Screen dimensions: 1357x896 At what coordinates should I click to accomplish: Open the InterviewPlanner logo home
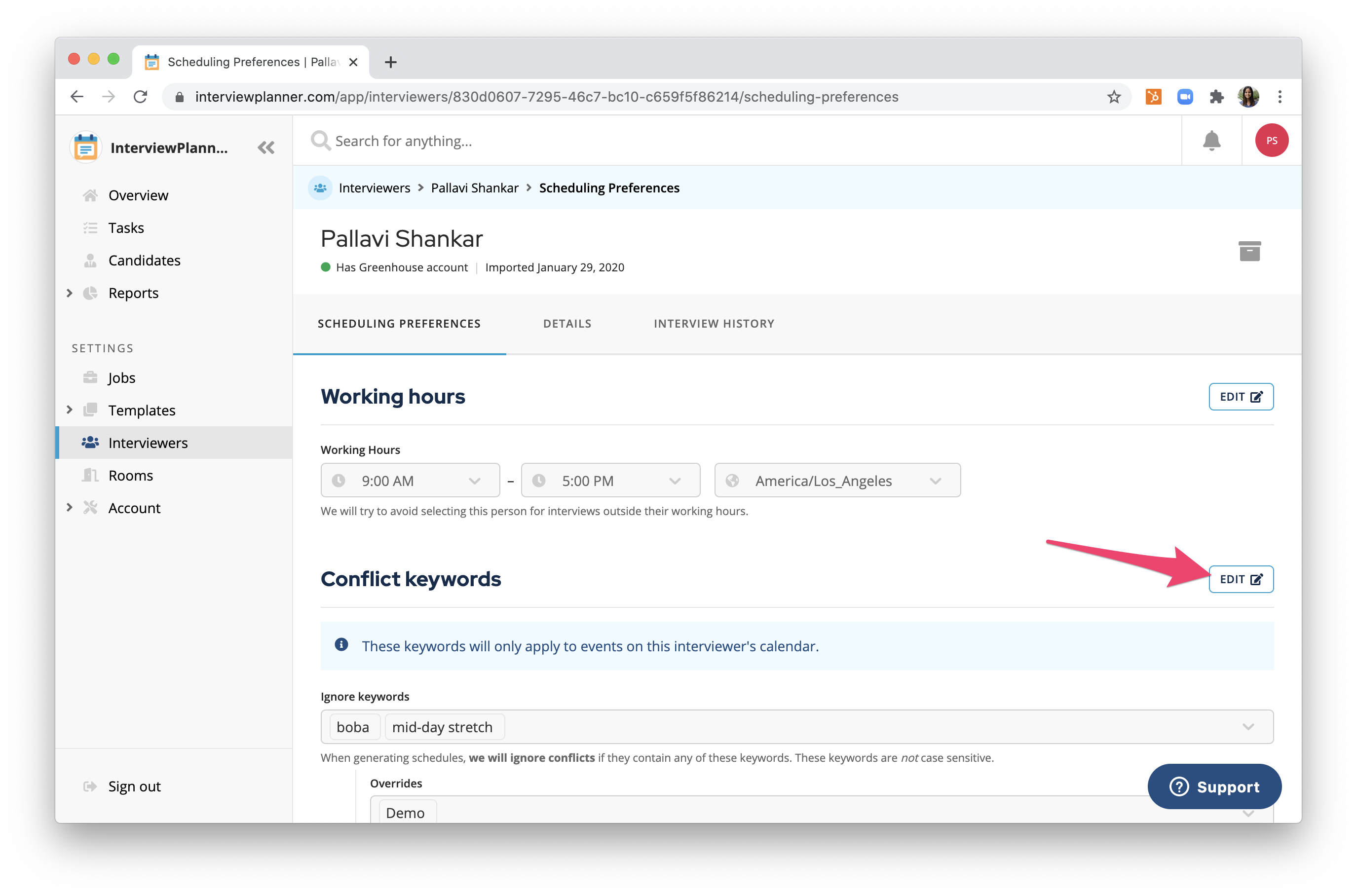pos(86,148)
